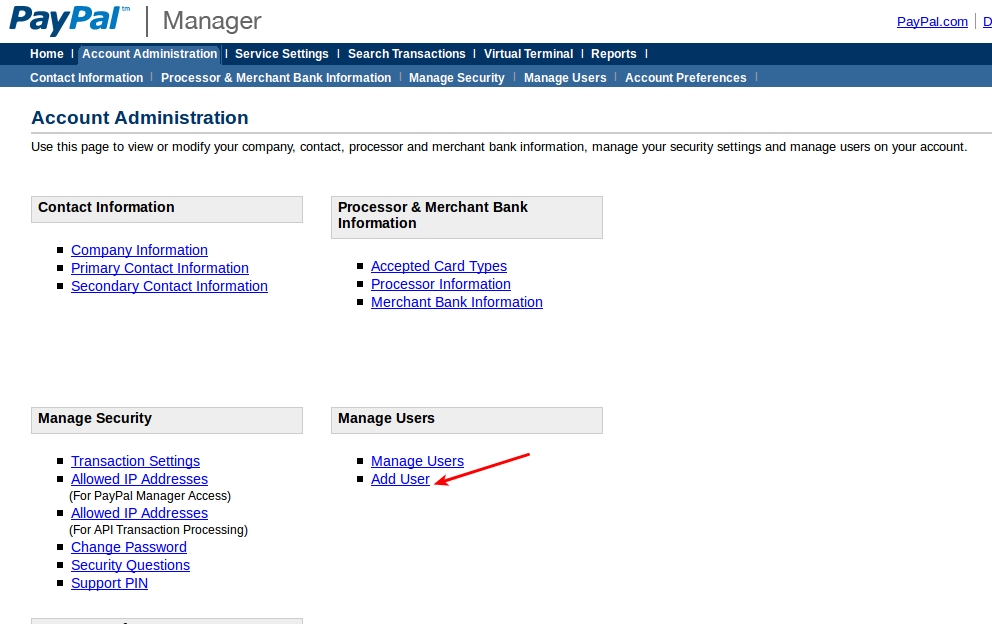View the Accepted Card Types link
This screenshot has height=624, width=992.
438,266
